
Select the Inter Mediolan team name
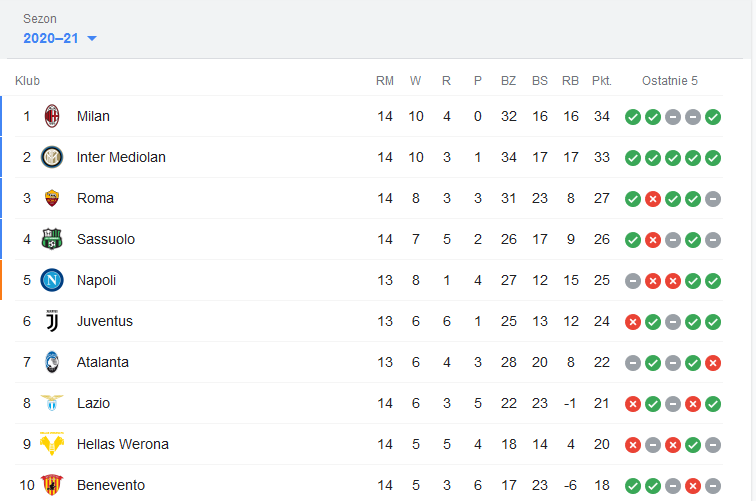(x=121, y=157)
